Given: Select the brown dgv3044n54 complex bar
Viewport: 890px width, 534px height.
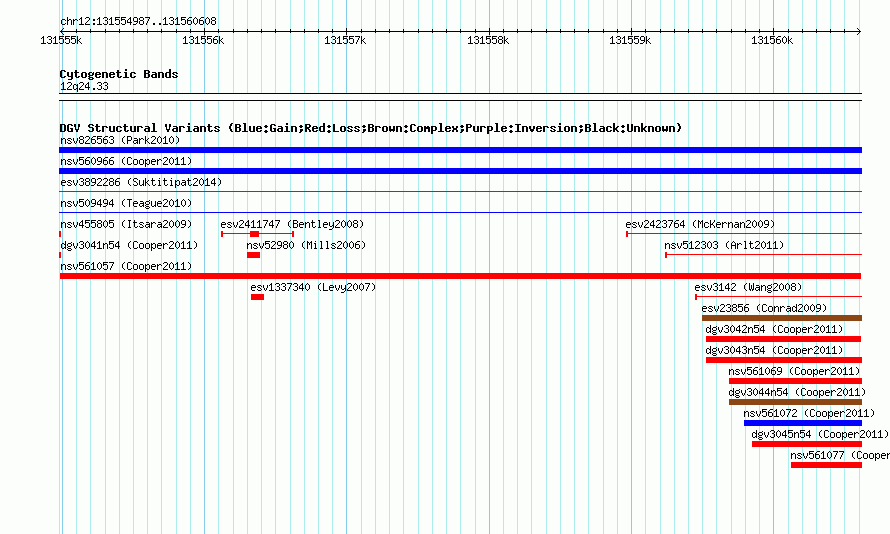Looking at the screenshot, I should point(795,402).
